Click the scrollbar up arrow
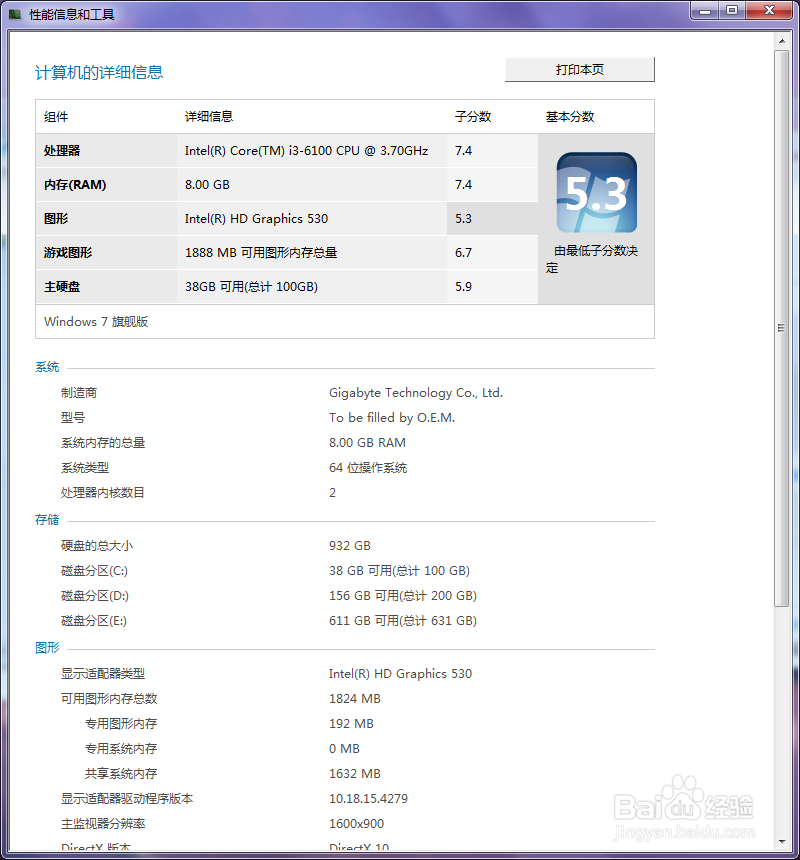The width and height of the screenshot is (800, 860). click(x=782, y=41)
